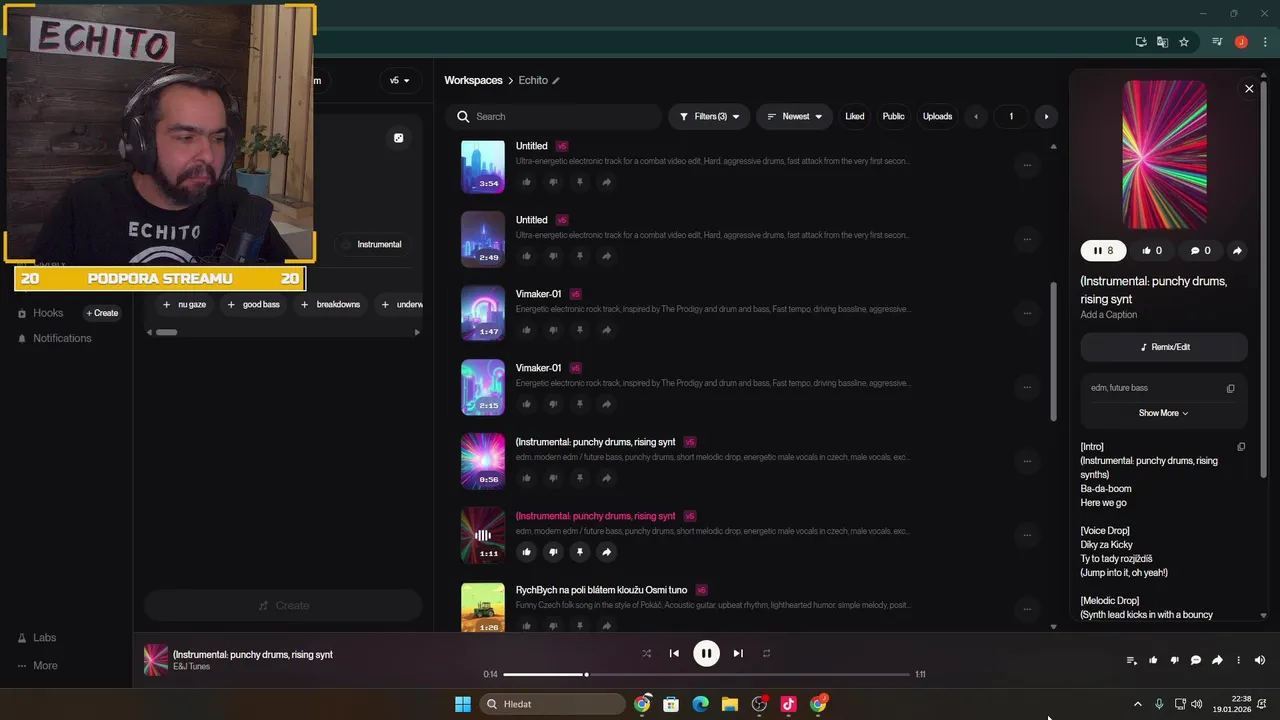Share the Untitled track lasting 2:49
The width and height of the screenshot is (1280, 720).
coord(606,256)
